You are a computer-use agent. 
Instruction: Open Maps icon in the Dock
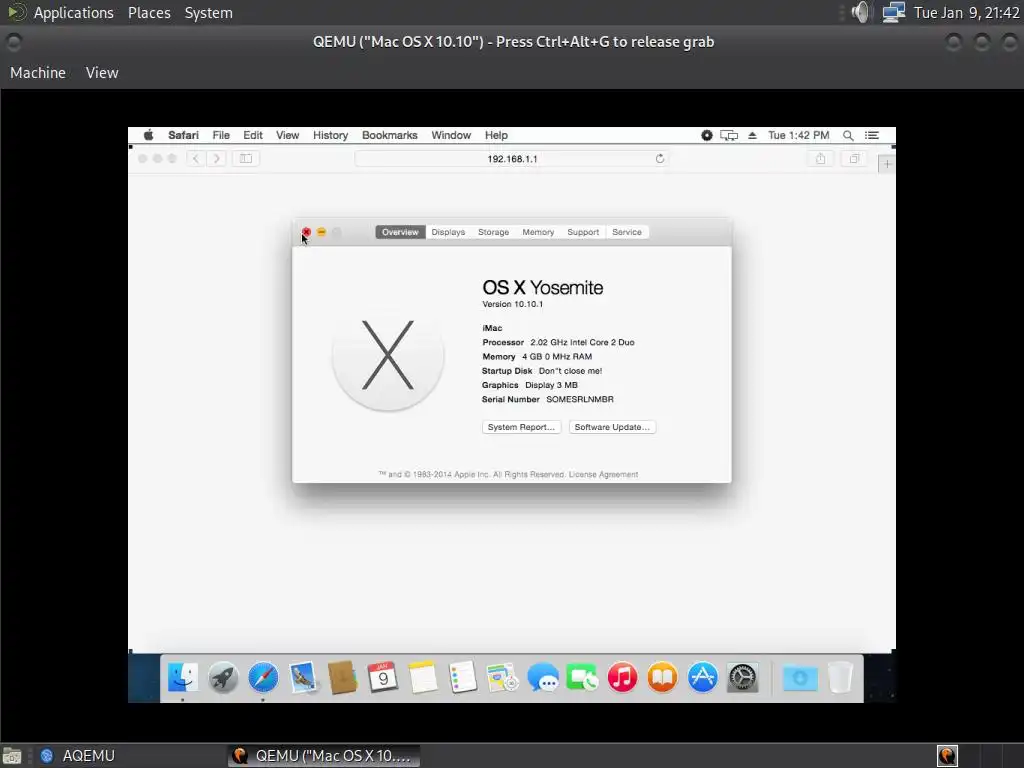503,677
